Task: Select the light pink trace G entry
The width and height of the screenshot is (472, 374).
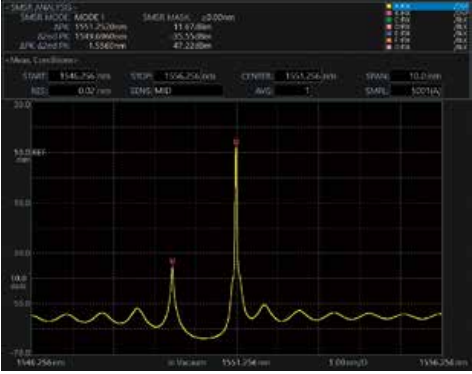Action: [x=427, y=47]
